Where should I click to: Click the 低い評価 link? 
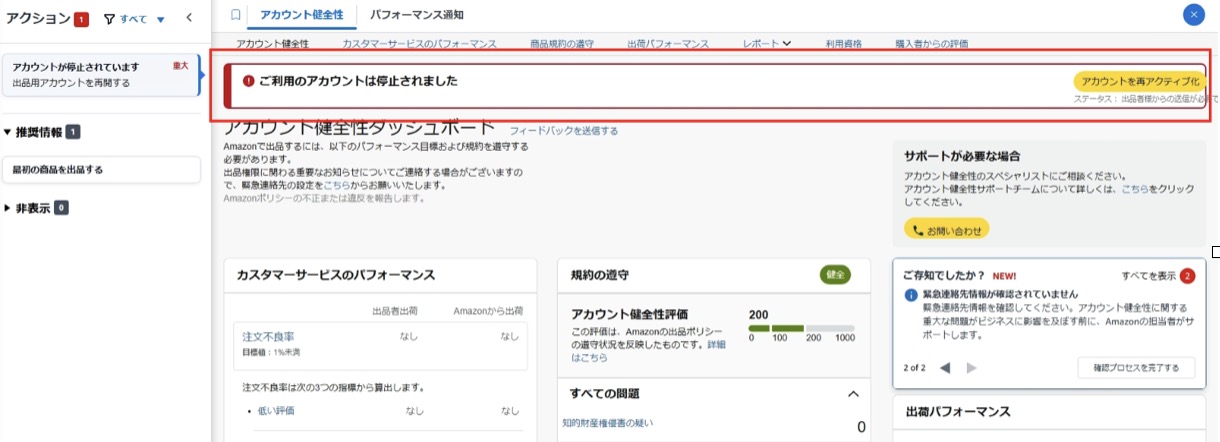276,411
